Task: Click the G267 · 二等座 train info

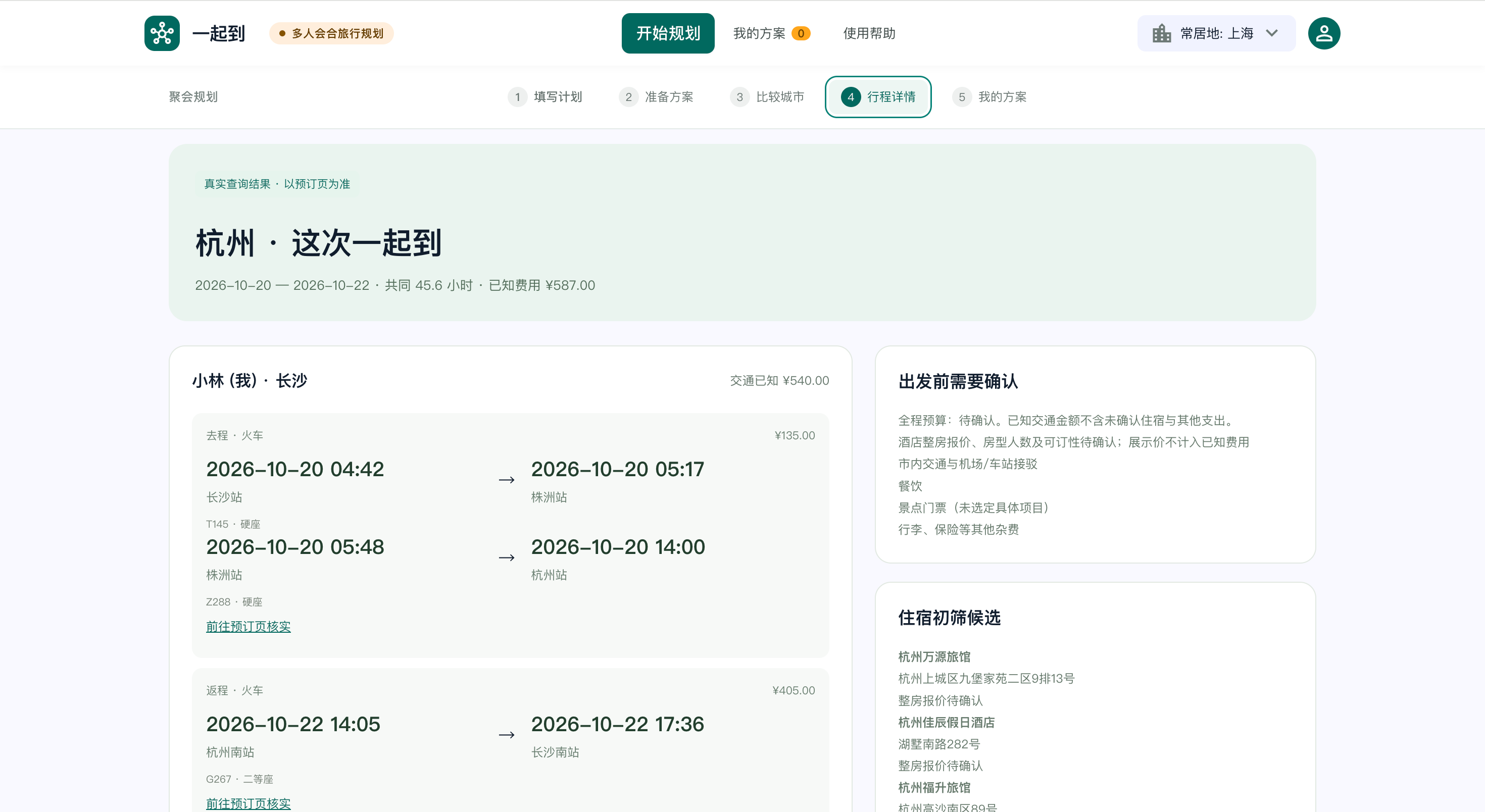Action: pos(239,779)
